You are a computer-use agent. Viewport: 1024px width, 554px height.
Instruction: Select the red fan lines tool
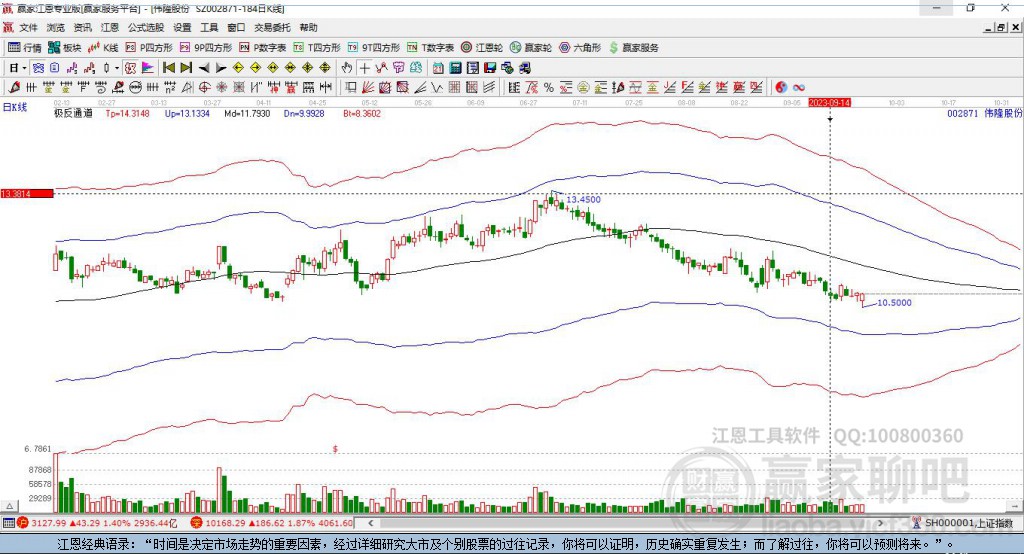(368, 87)
